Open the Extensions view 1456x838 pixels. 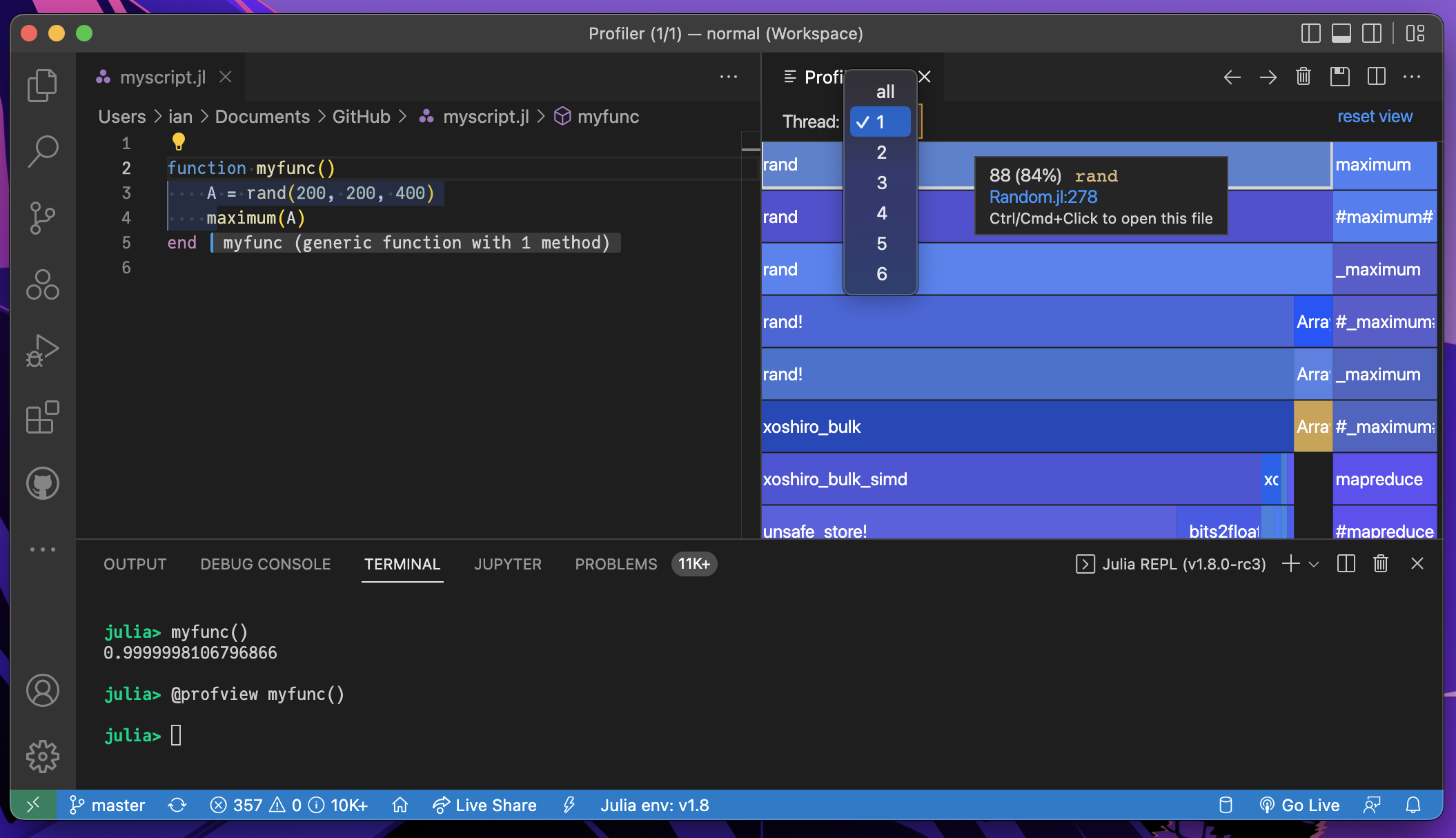(x=42, y=417)
